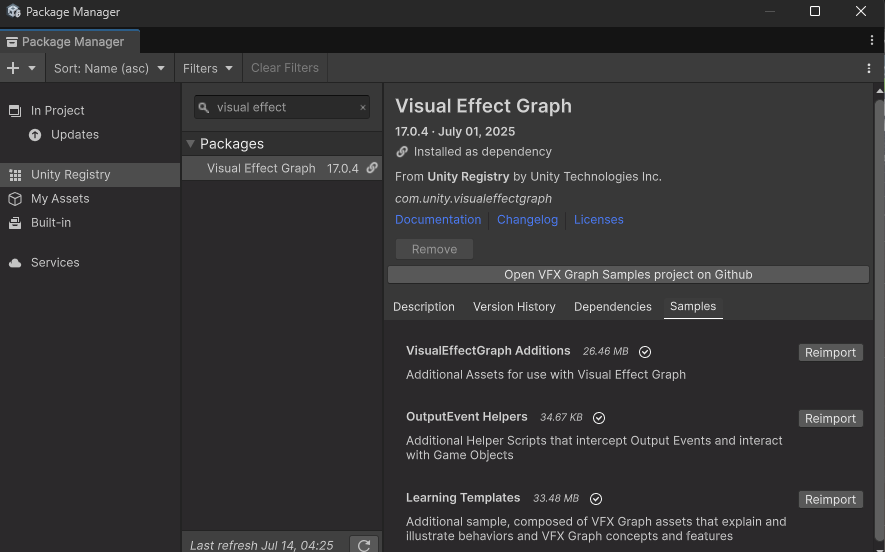Click the imported checkmark beside VisualEffectGraph Additions
Screen dimensions: 885x552
tap(645, 352)
